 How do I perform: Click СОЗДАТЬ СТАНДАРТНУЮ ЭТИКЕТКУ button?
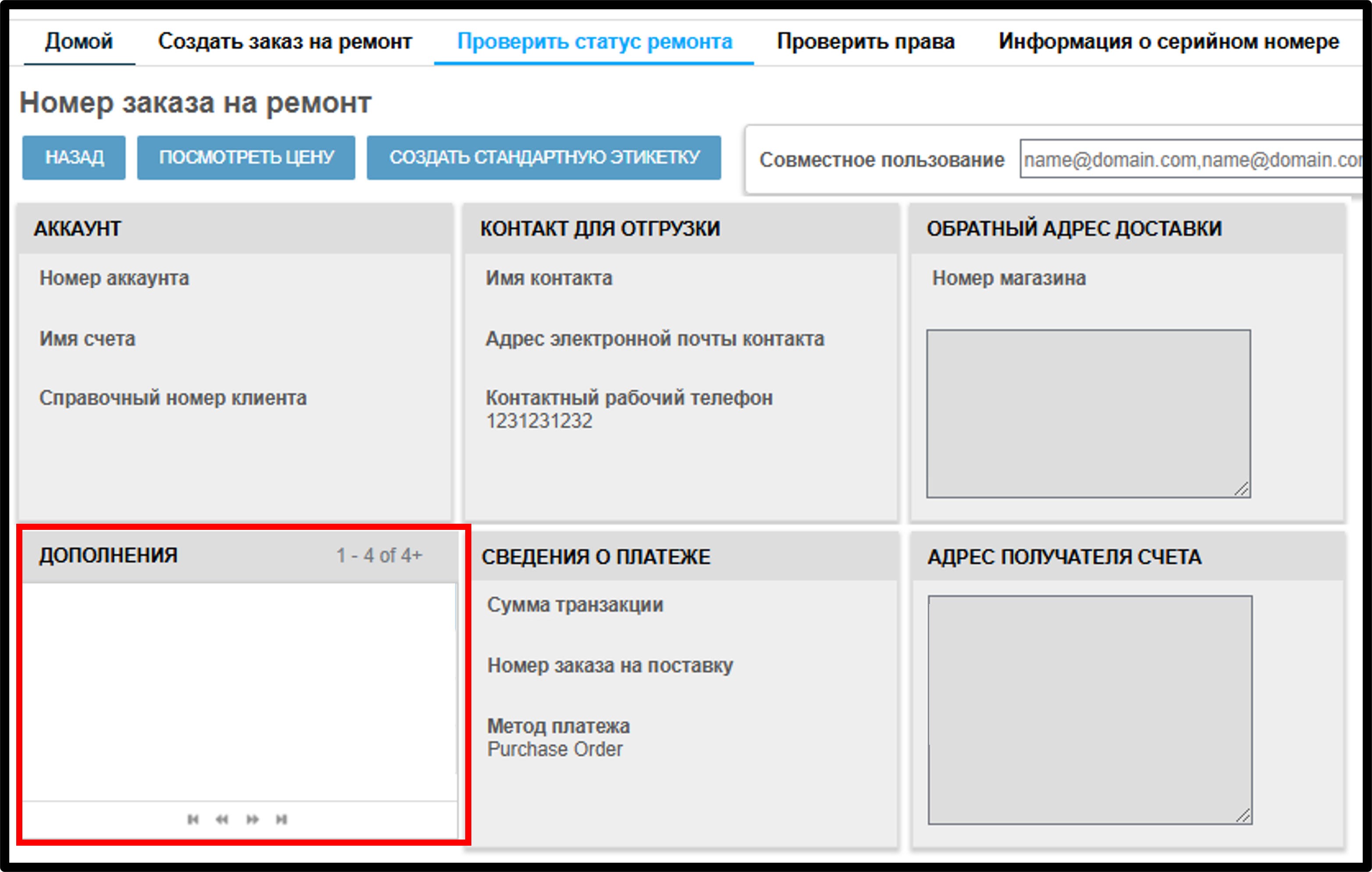point(544,157)
